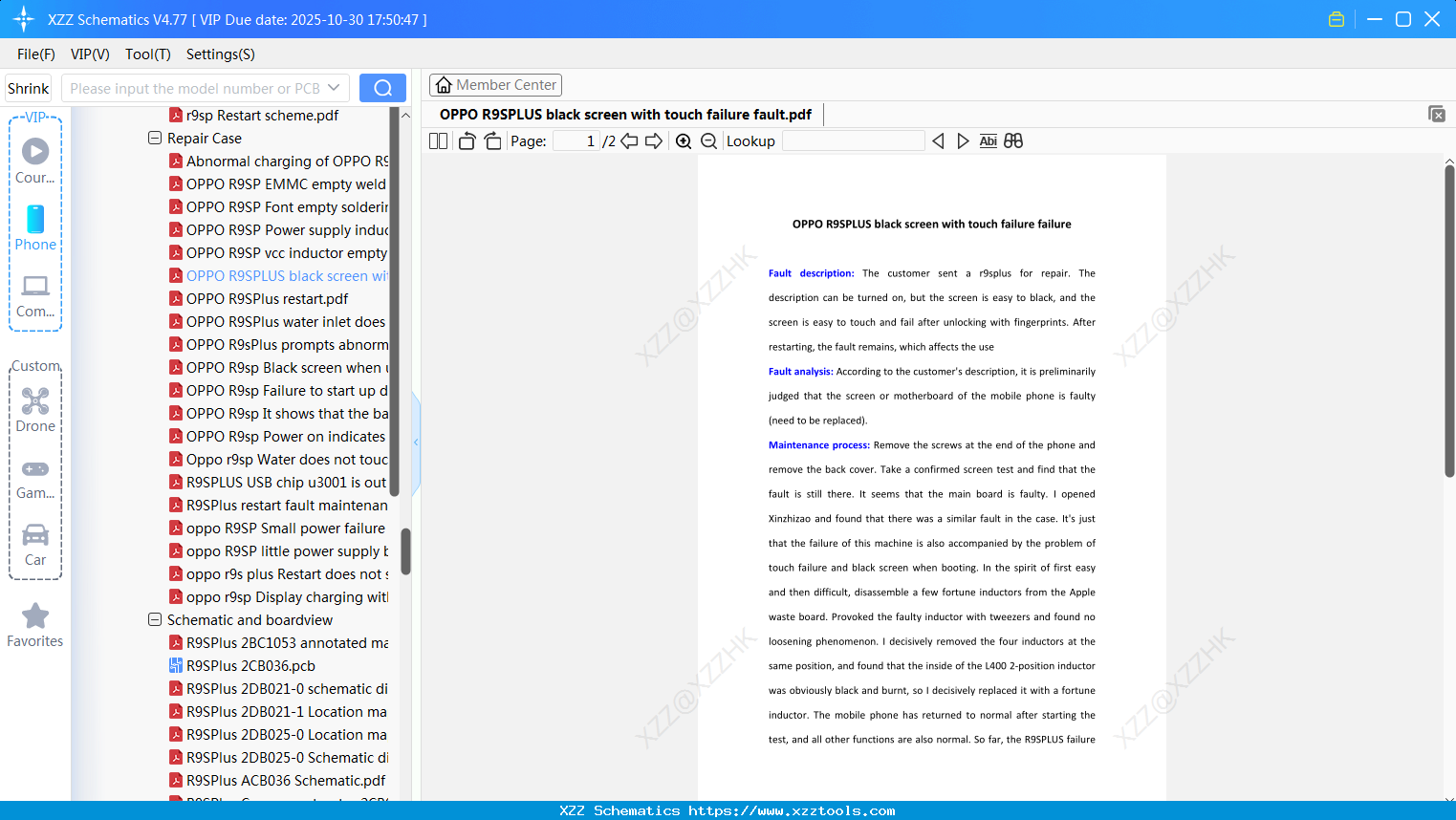The image size is (1456, 820).
Task: Open the VIP(V) menu
Action: point(90,54)
